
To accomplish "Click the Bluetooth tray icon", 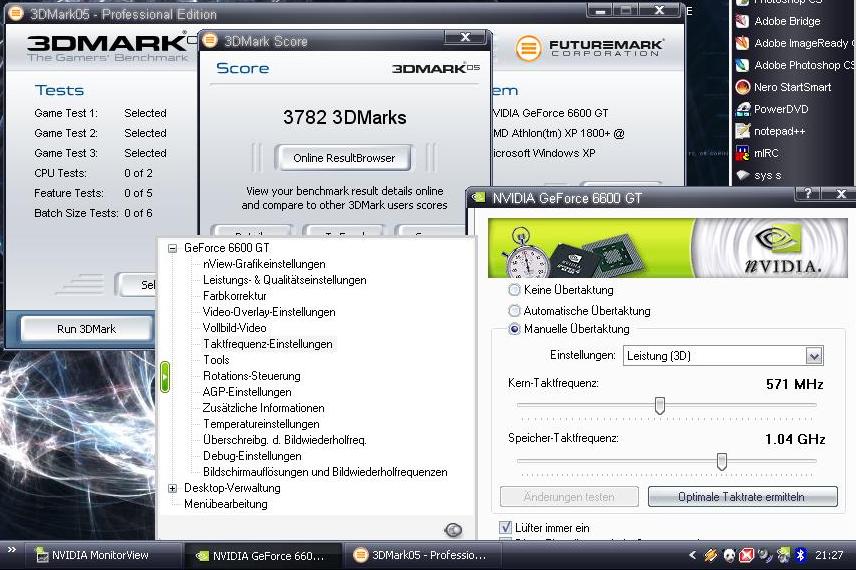I will (800, 555).
